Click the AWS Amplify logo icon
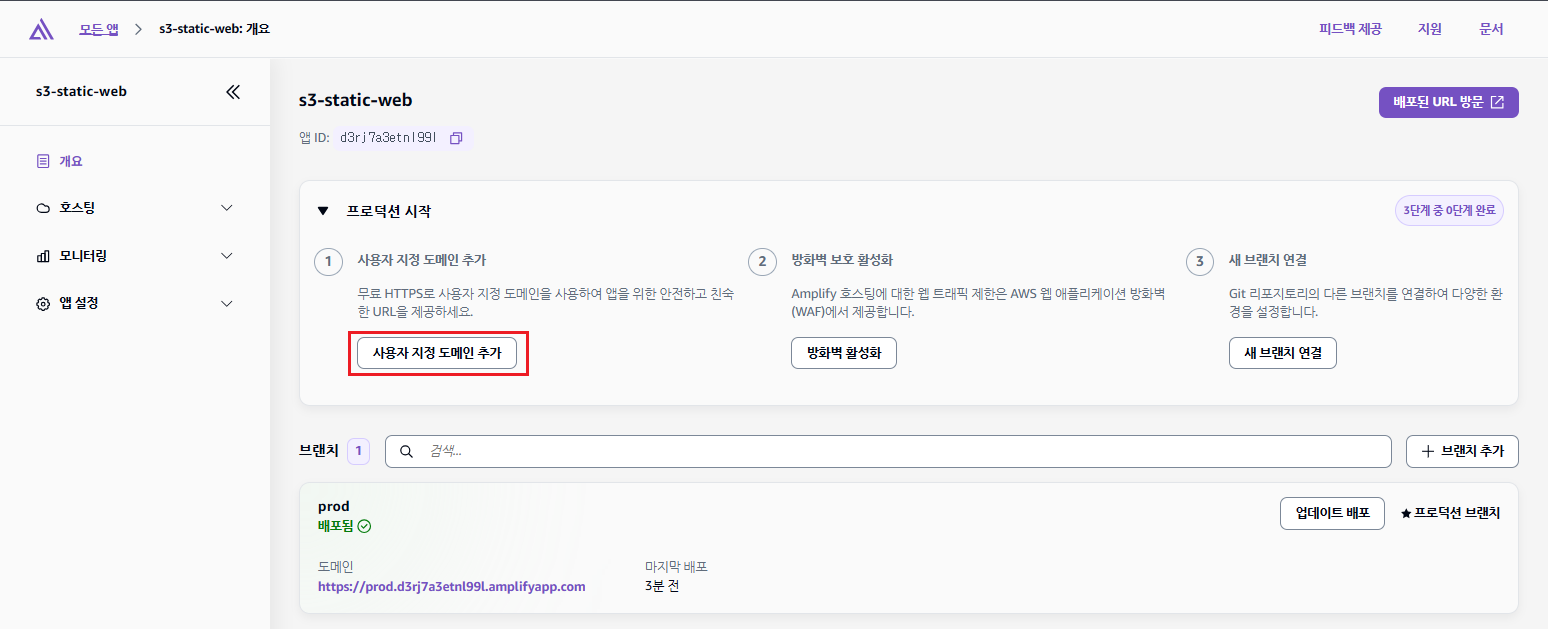 click(41, 29)
